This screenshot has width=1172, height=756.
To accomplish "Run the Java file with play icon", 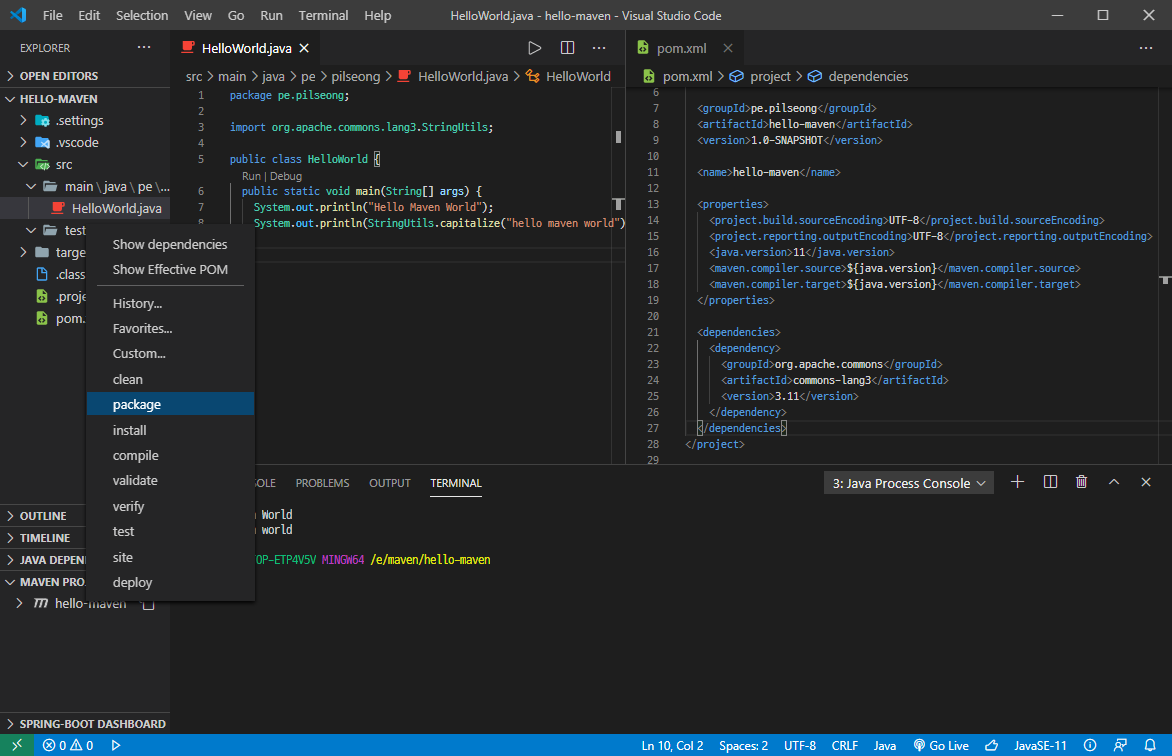I will pos(534,48).
